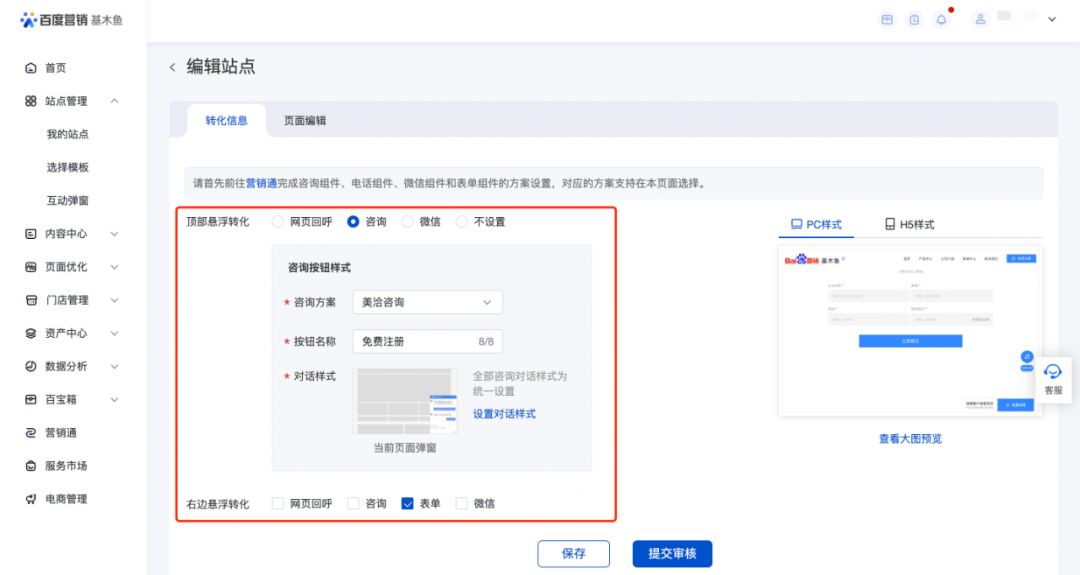Switch to the H5样式 preview tab
Screen dimensions: 1080x575
908,225
